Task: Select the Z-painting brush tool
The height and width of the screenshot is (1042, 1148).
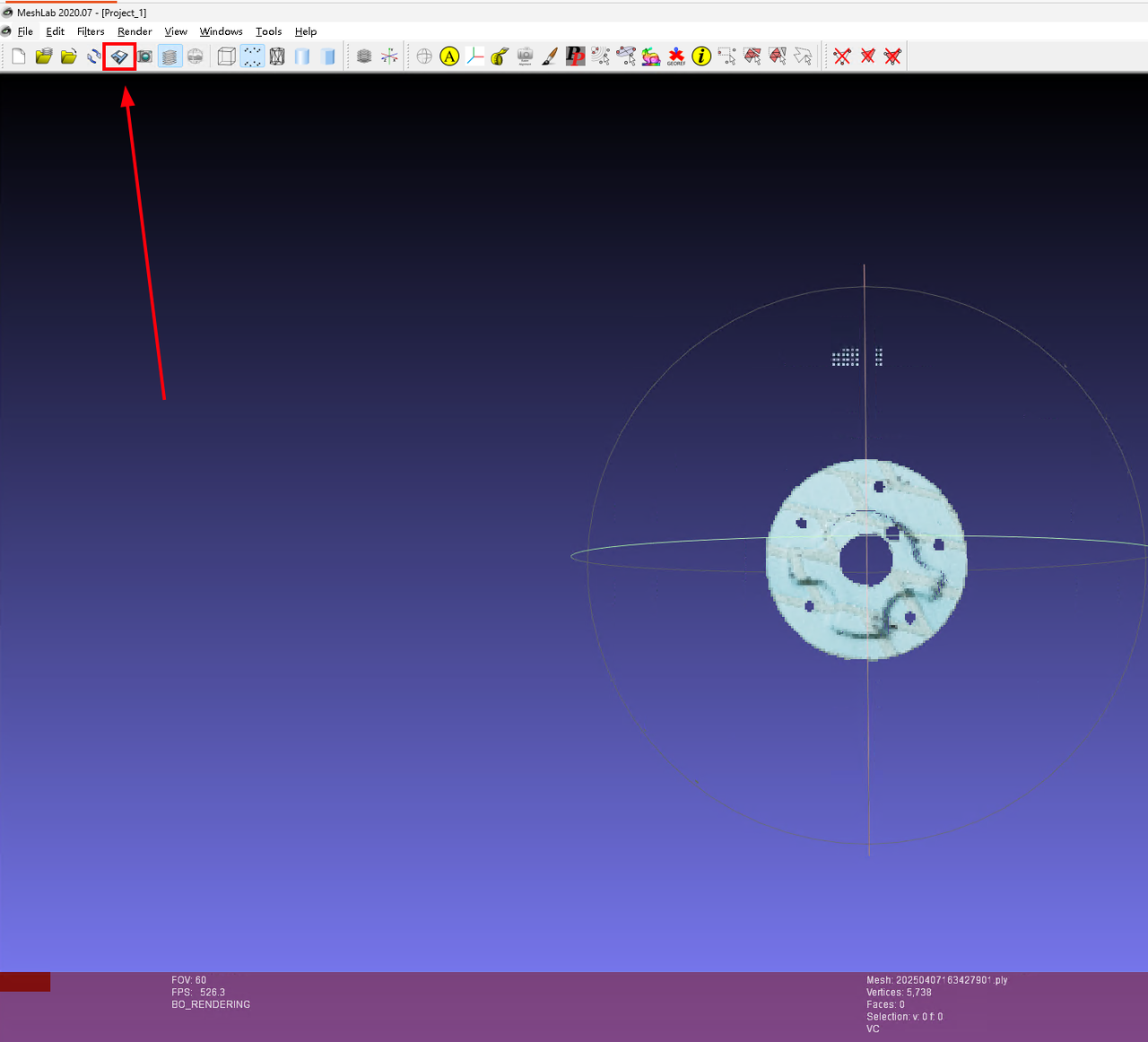Action: coord(550,56)
